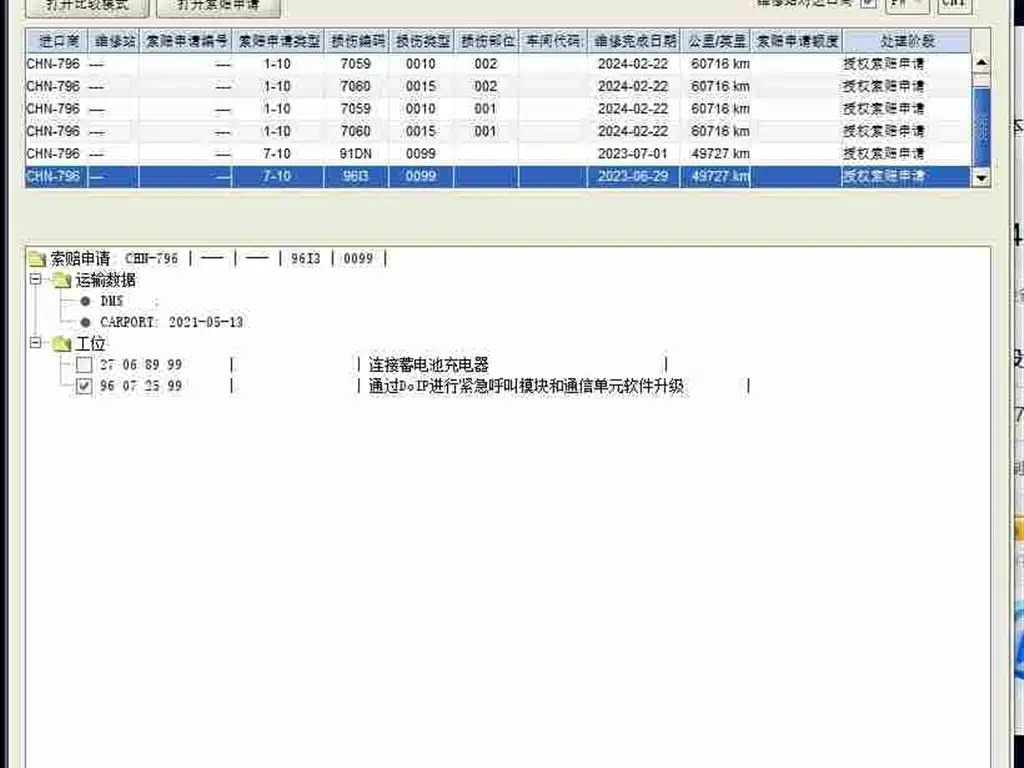The image size is (1024, 768).
Task: Click the 通过DoIP进行紧急呼叫模块 upgrade description
Action: (526, 386)
